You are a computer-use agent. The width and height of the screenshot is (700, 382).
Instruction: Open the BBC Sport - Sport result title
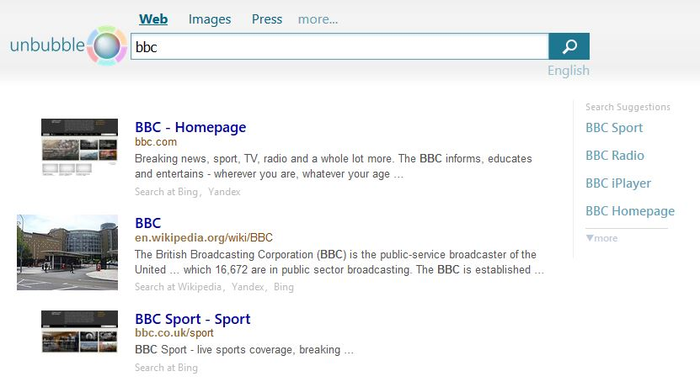192,319
